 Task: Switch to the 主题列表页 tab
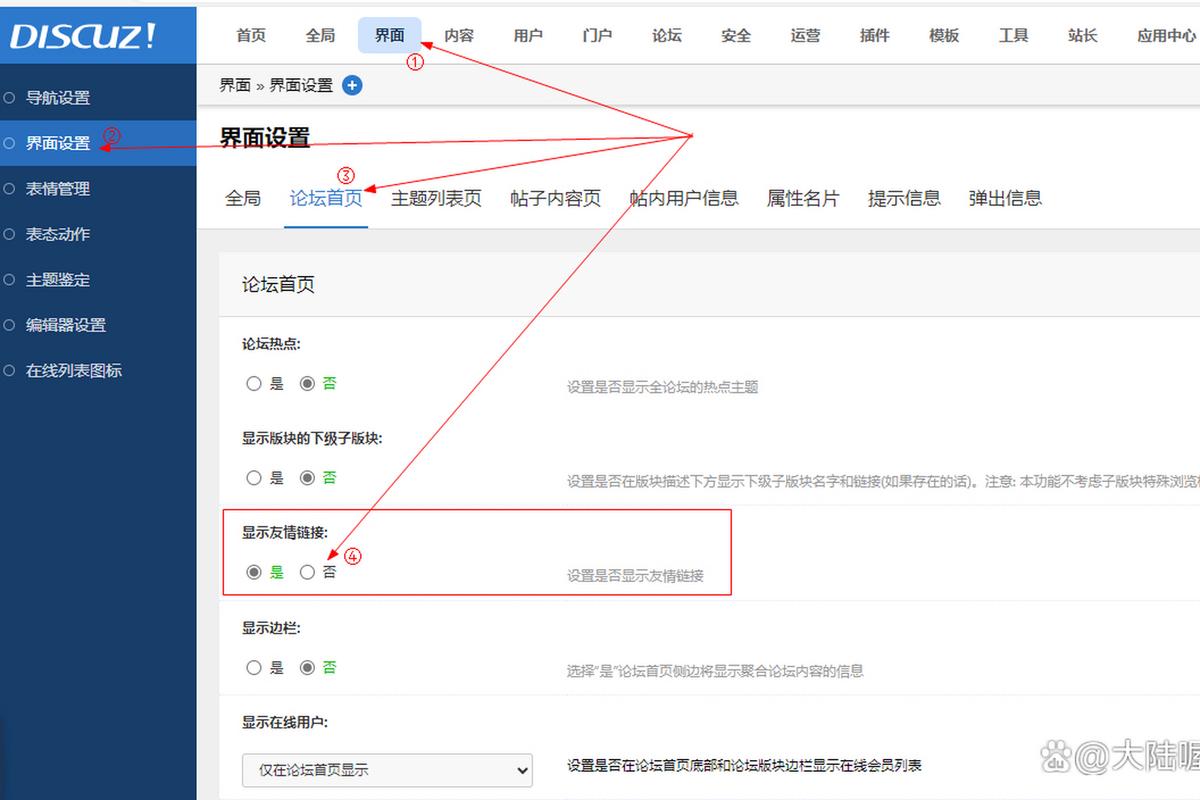(x=436, y=198)
